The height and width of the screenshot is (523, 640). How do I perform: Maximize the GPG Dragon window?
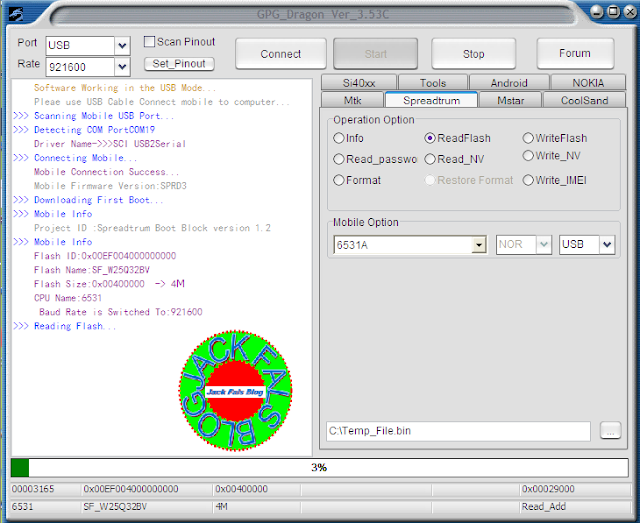point(613,11)
